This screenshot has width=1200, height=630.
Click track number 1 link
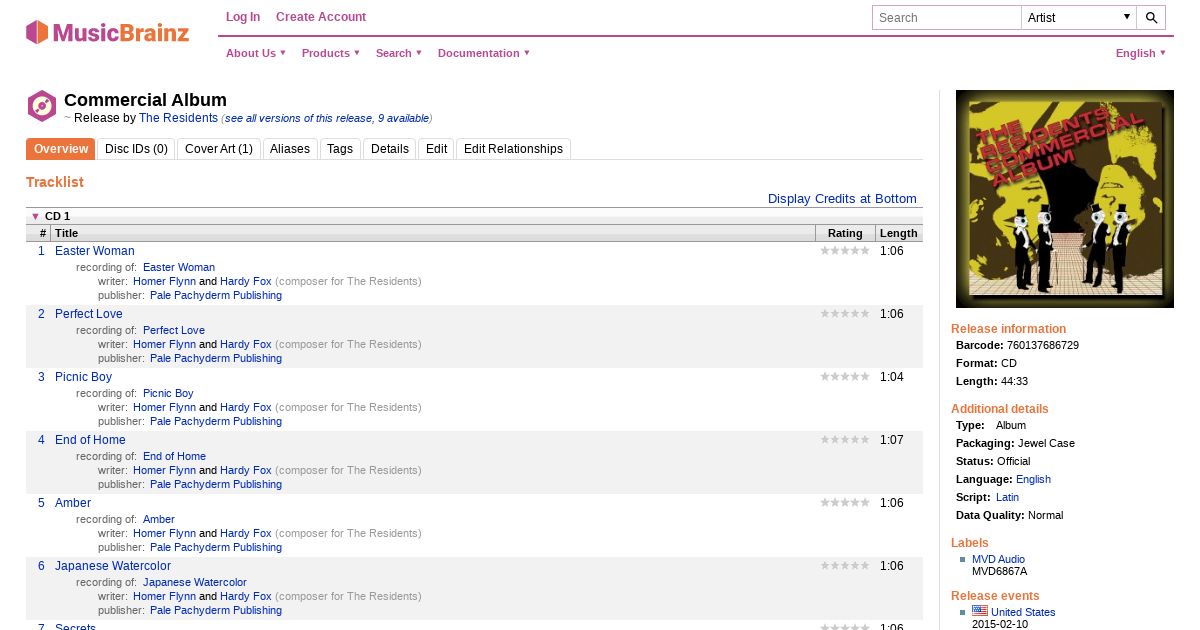[x=41, y=251]
